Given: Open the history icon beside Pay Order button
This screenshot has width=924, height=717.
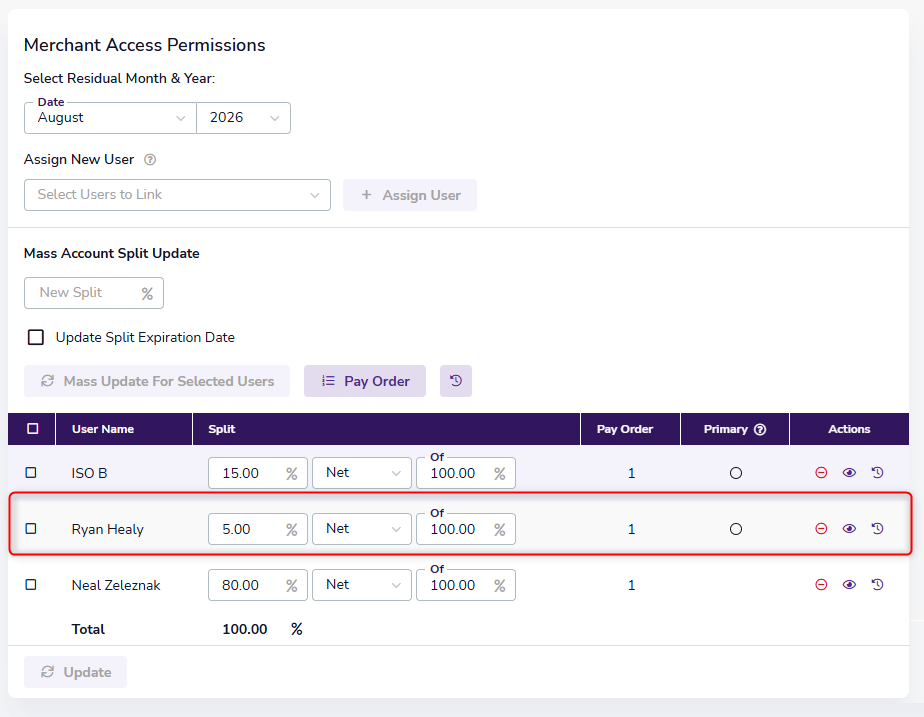Looking at the screenshot, I should tap(456, 381).
